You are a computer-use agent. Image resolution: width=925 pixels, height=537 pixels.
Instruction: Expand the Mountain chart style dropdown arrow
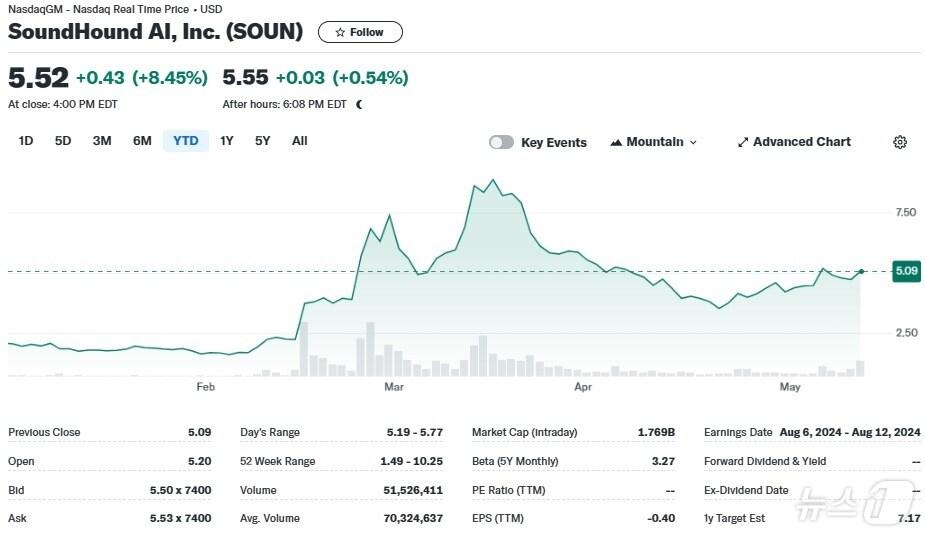pyautogui.click(x=693, y=142)
